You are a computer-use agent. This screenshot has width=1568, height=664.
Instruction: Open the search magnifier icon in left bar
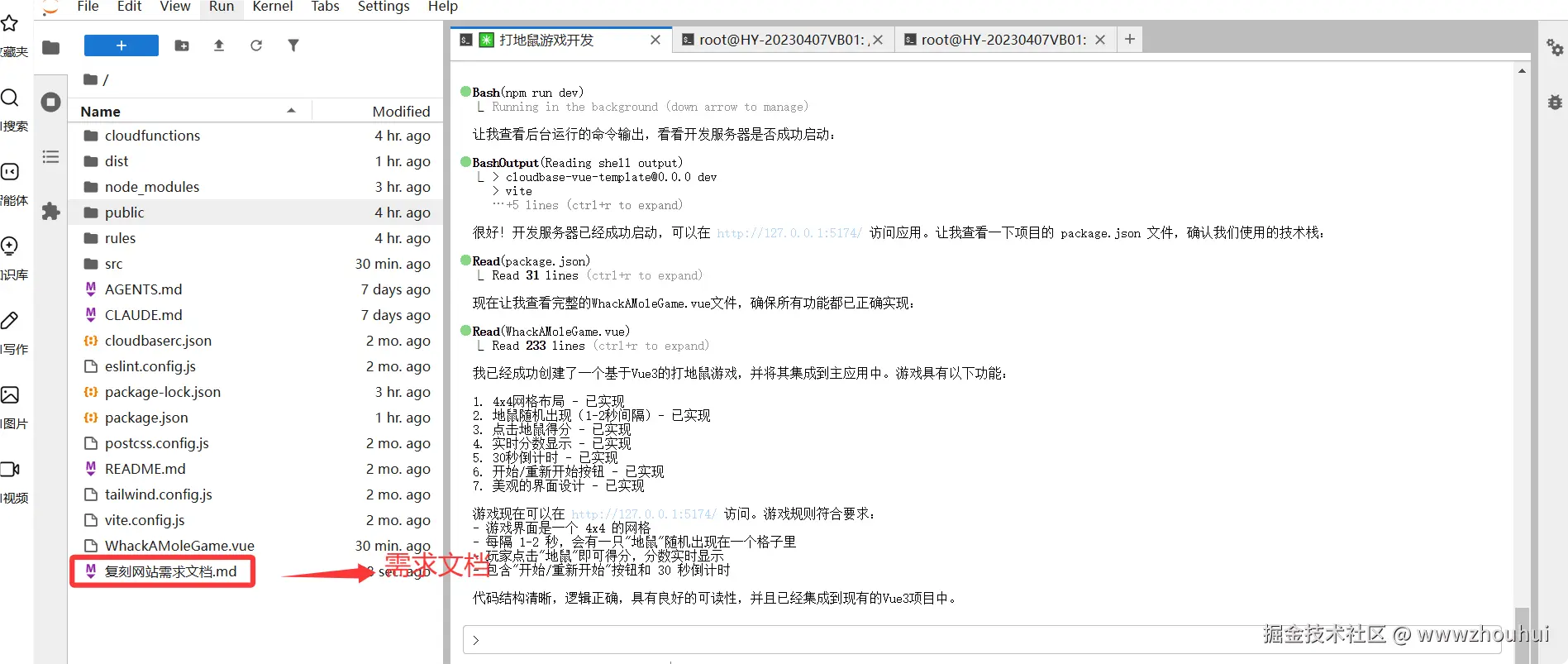[x=10, y=98]
